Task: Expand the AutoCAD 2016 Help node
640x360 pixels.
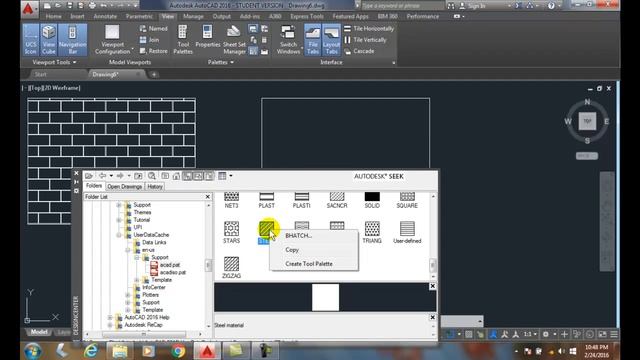Action: (110, 317)
